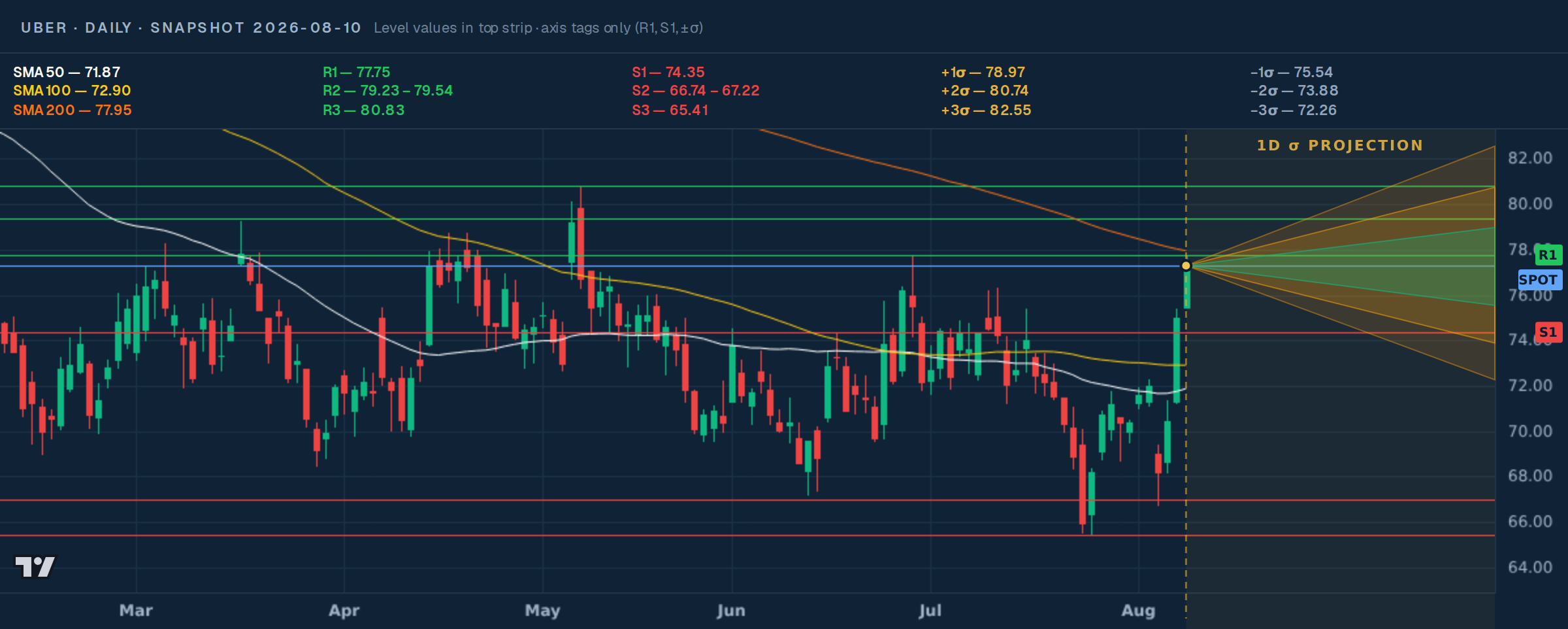Click the UBER · DAILY · SNAPSHOT title
This screenshot has width=1568, height=629.
click(191, 27)
